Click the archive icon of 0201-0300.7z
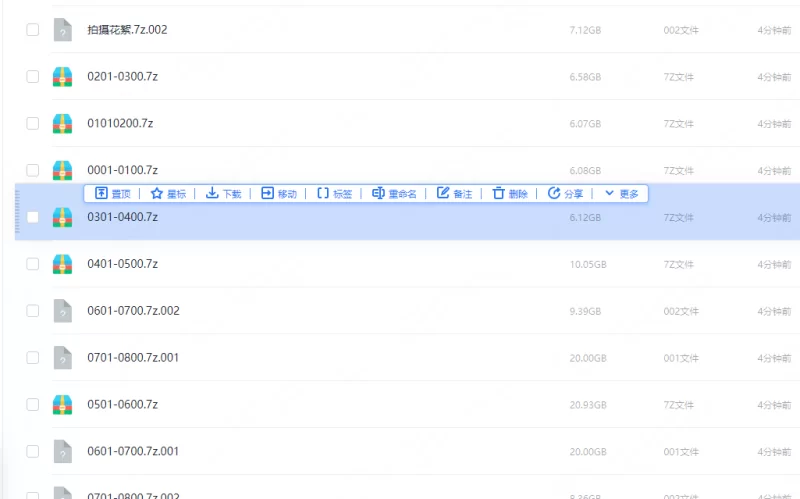The height and width of the screenshot is (499, 800). coord(62,77)
